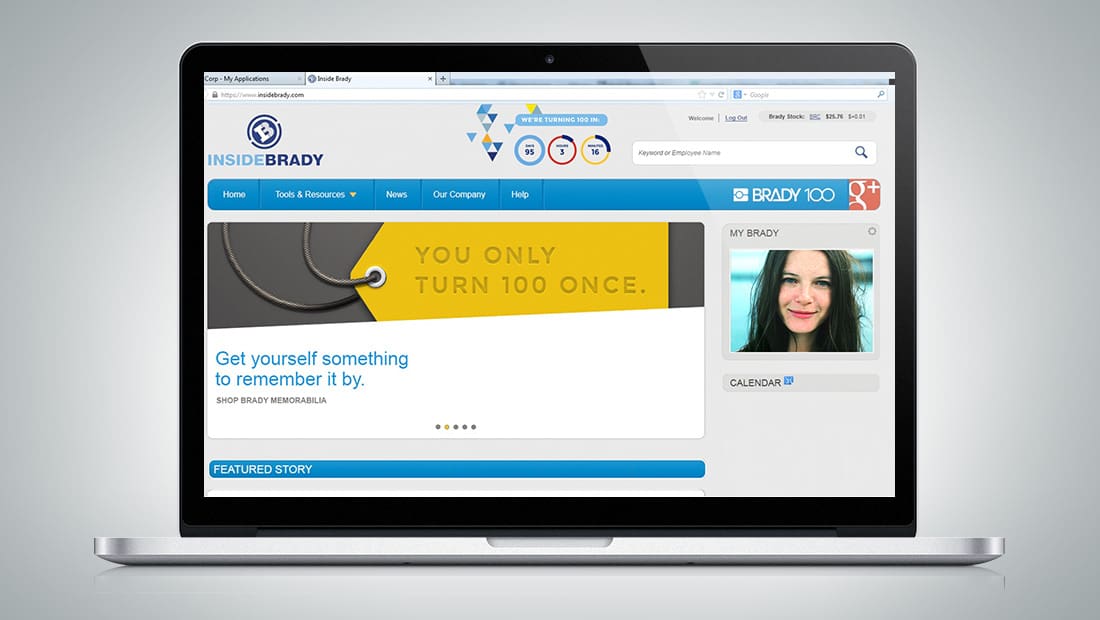Open the Shop Brady Memorabilia link
This screenshot has width=1100, height=620.
click(x=271, y=401)
